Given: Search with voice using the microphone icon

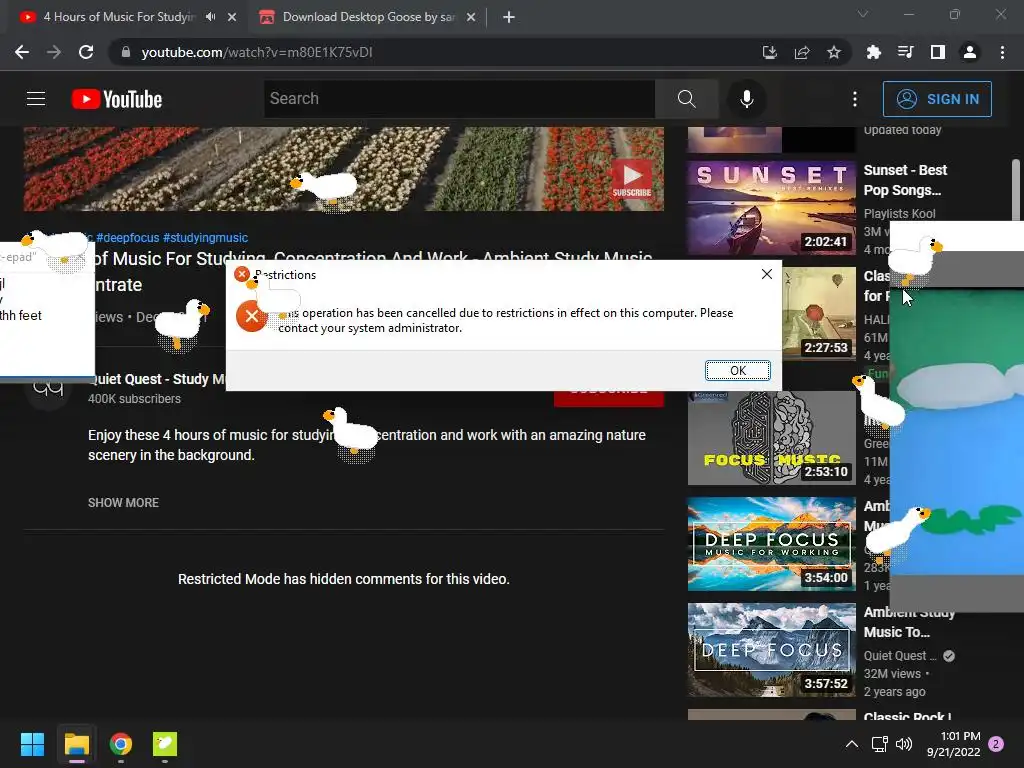Looking at the screenshot, I should pos(746,99).
